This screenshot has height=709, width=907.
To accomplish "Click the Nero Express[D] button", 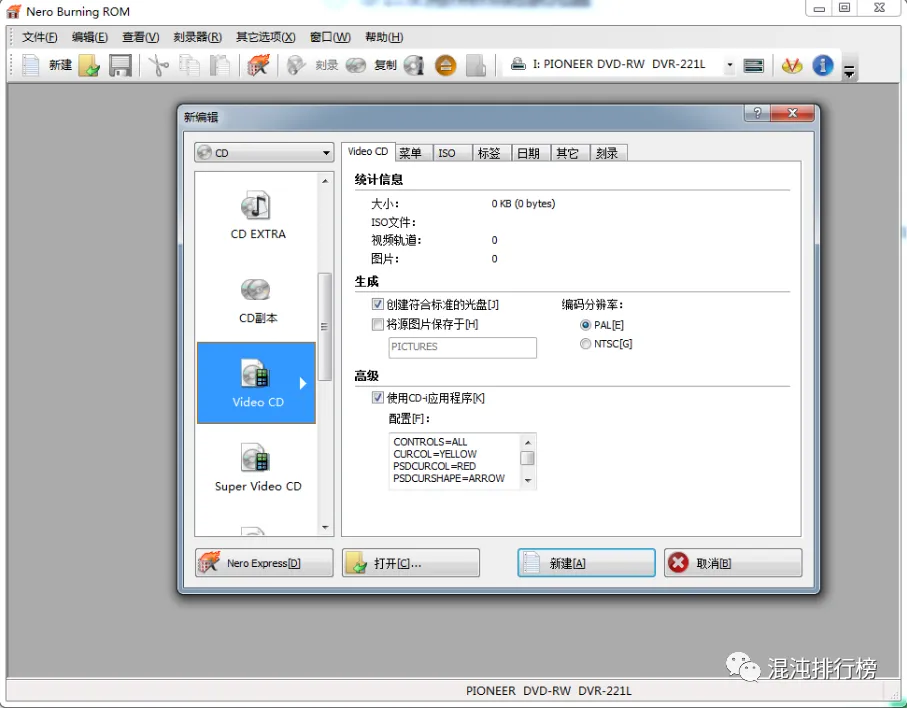I will point(264,563).
